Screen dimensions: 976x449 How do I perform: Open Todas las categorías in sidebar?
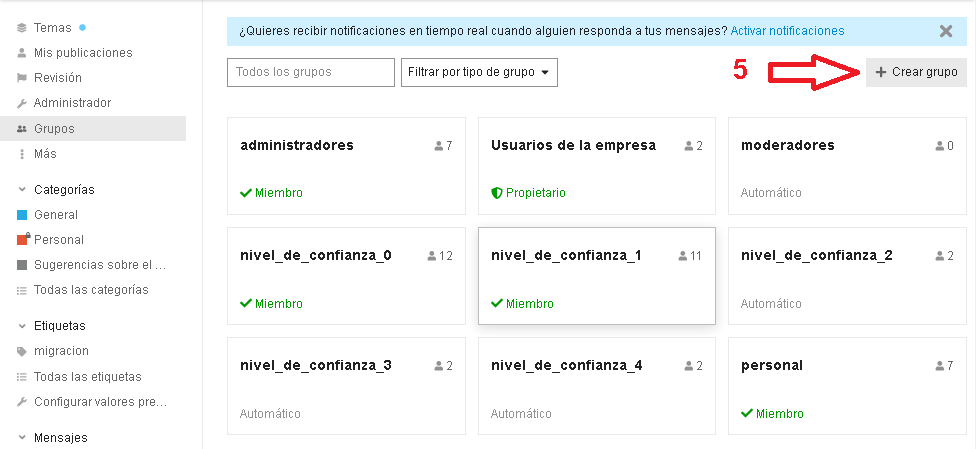pyautogui.click(x=90, y=290)
